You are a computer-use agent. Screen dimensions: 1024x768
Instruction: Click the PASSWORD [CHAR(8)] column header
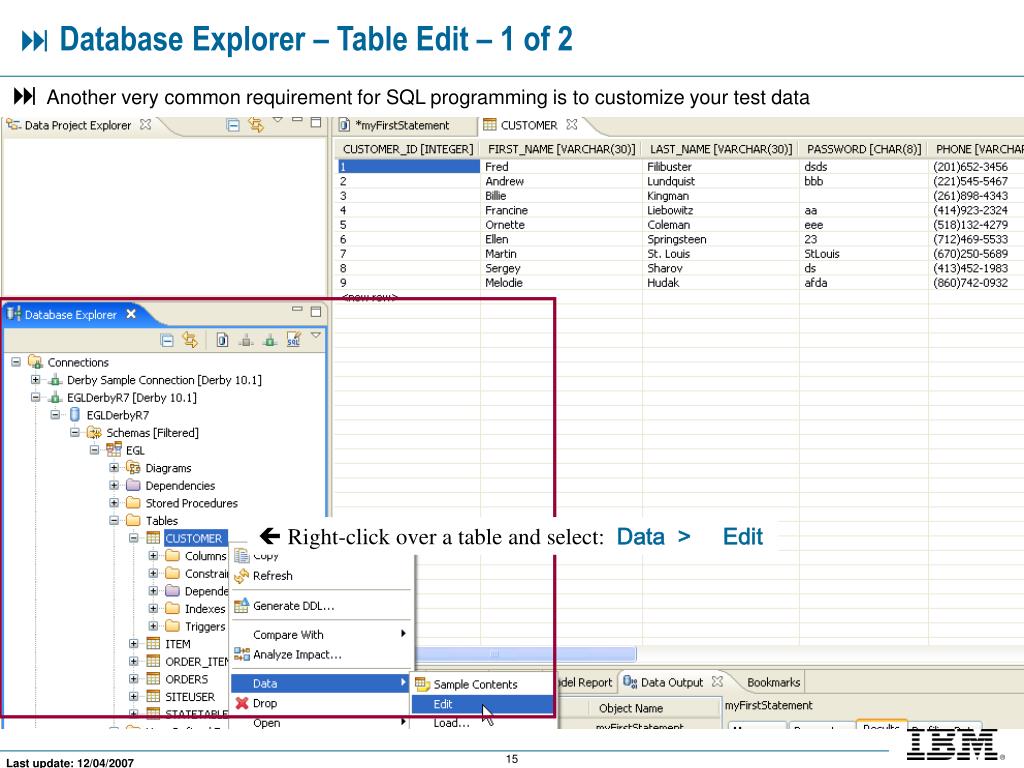pos(863,149)
